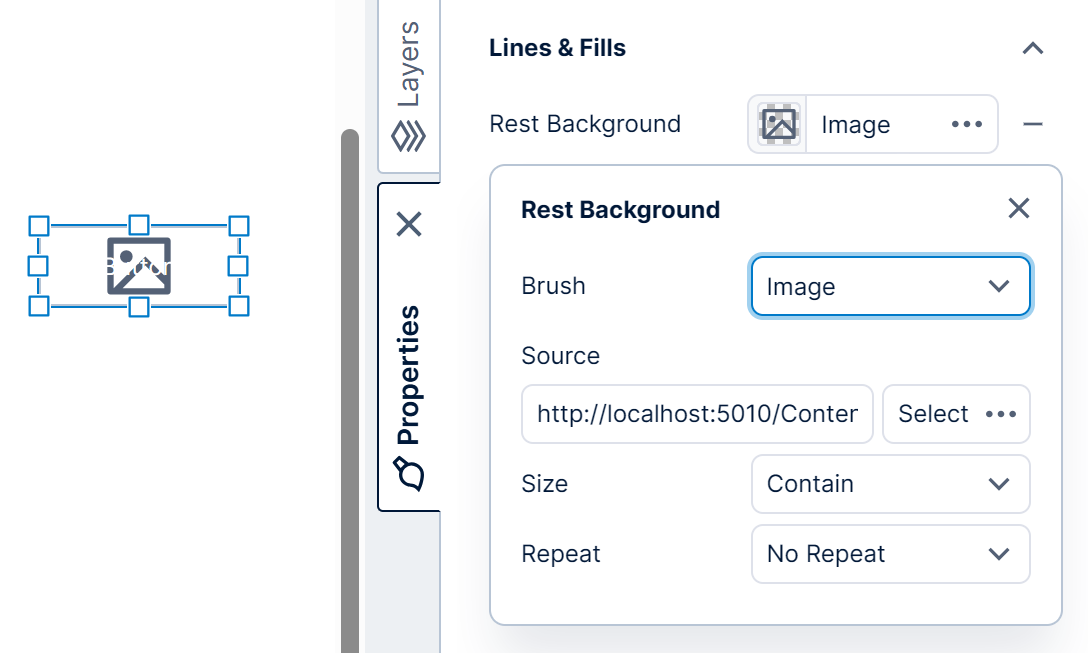The height and width of the screenshot is (653, 1088).
Task: Click the Select button for image source
Action: click(x=932, y=414)
